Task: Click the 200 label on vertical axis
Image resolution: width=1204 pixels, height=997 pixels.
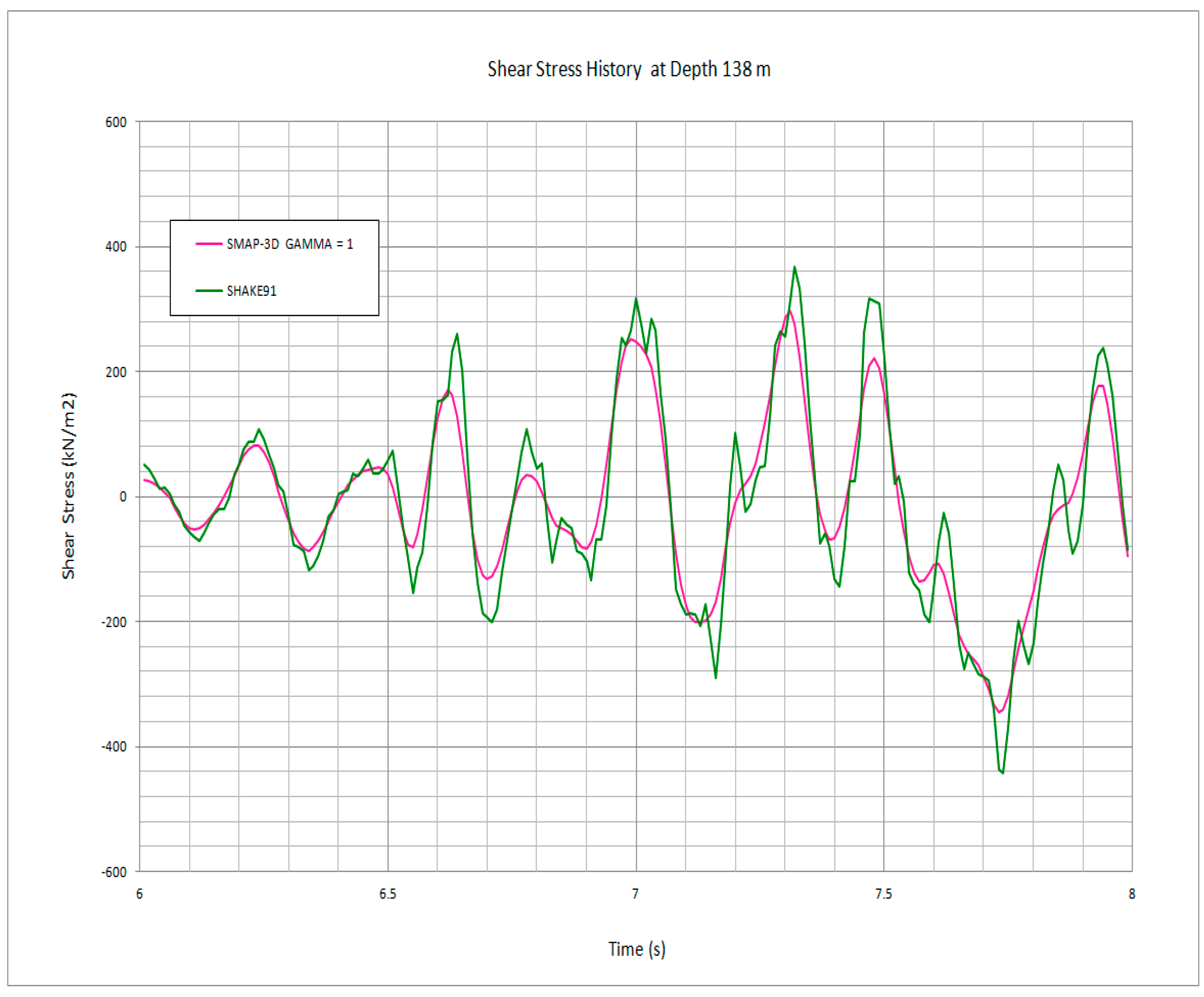Action: coord(115,372)
